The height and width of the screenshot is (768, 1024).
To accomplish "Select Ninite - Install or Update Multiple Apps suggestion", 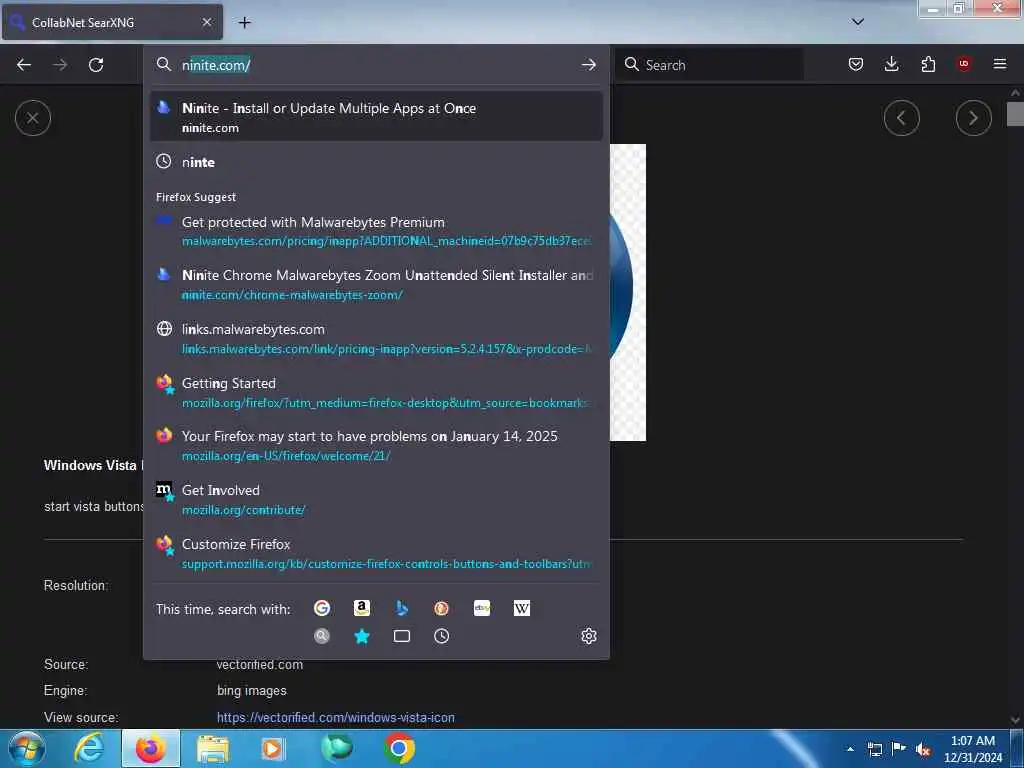I will (376, 116).
